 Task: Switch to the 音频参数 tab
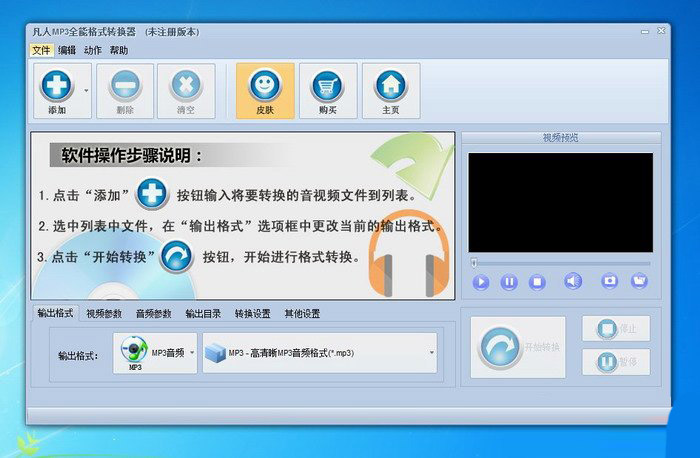[154, 314]
